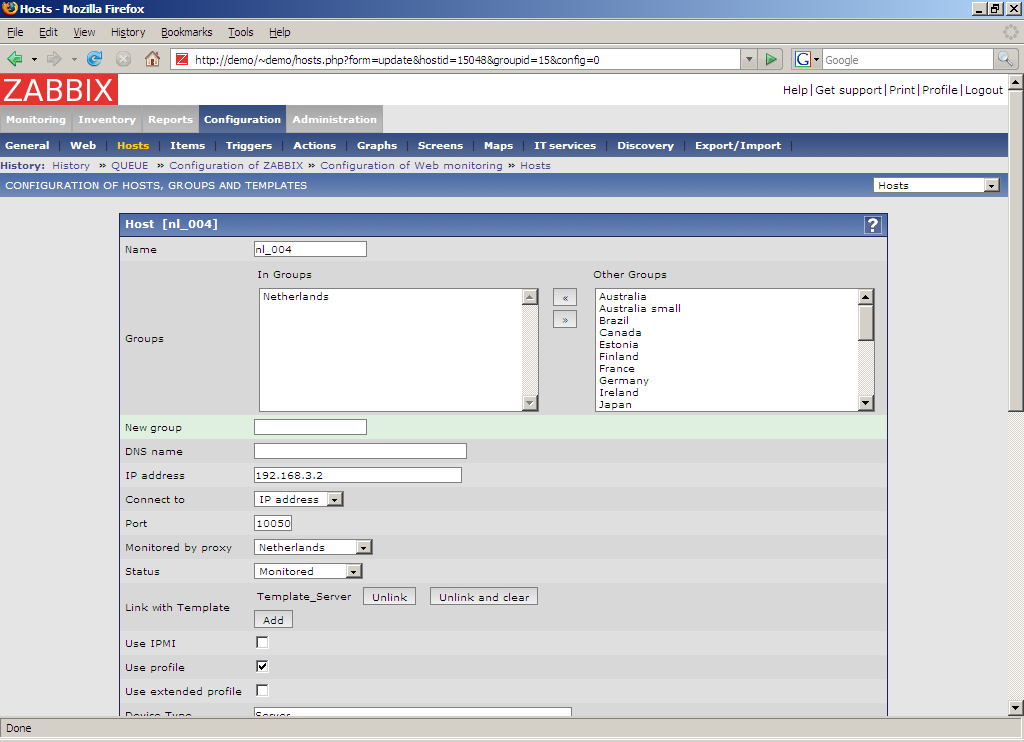1024x742 pixels.
Task: Click the Zabbix site favicon in address bar
Action: (182, 59)
